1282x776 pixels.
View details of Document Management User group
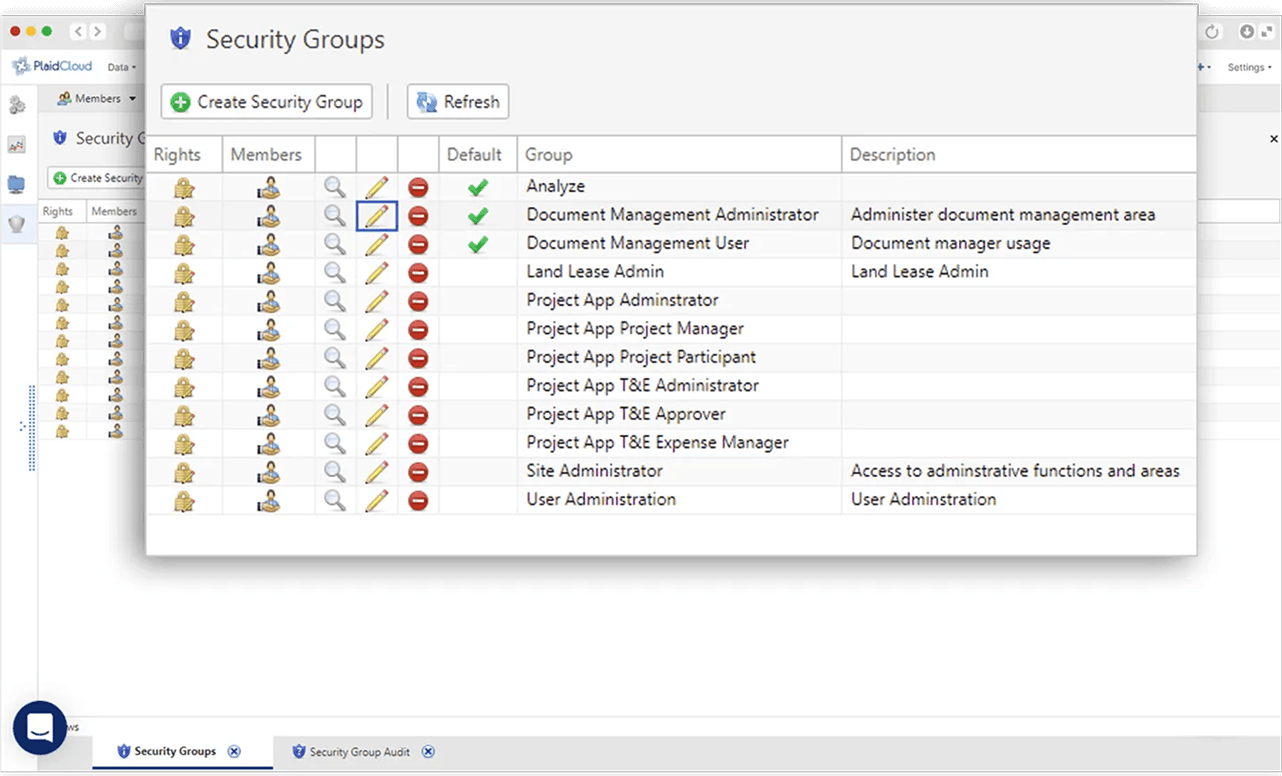click(x=335, y=244)
